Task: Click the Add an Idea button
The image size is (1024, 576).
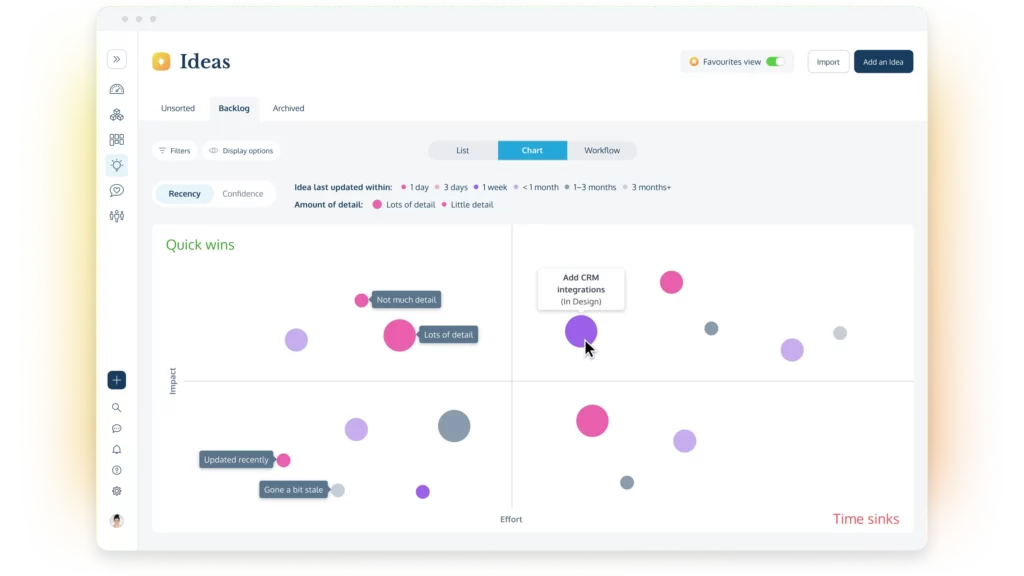Action: click(x=883, y=62)
